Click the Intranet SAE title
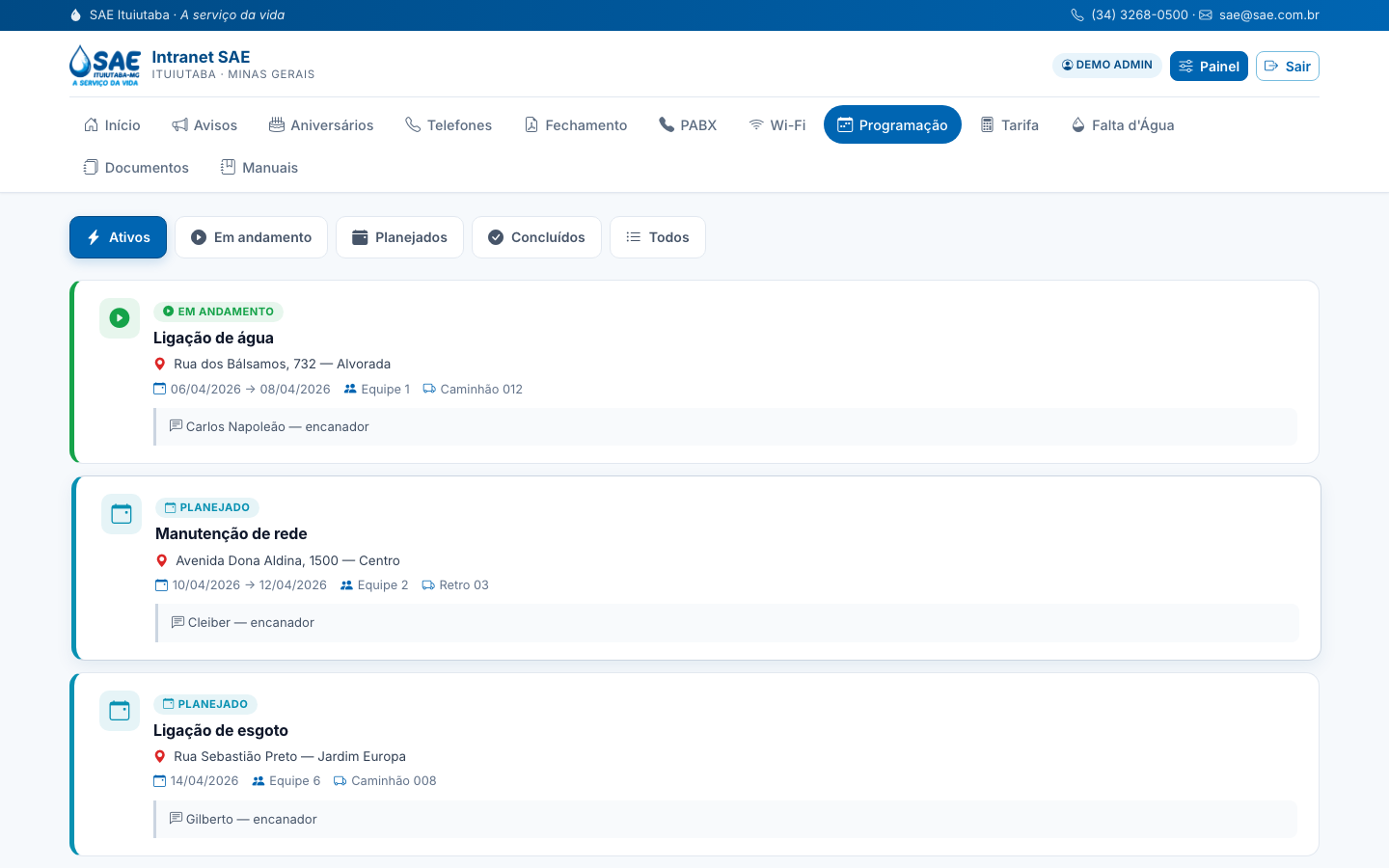The width and height of the screenshot is (1389, 868). coord(201,57)
